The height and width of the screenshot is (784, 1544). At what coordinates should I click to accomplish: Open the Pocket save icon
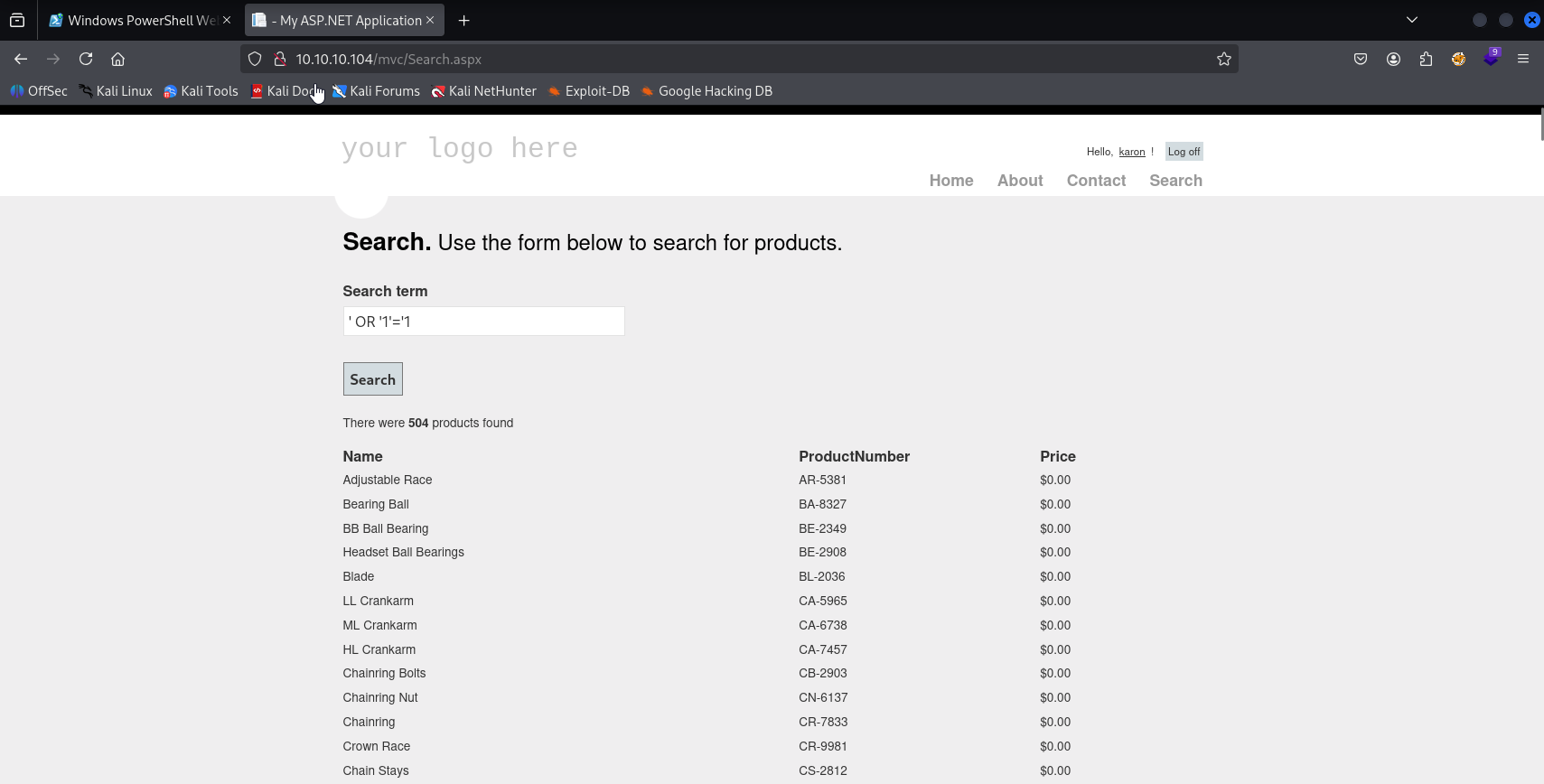(1361, 59)
